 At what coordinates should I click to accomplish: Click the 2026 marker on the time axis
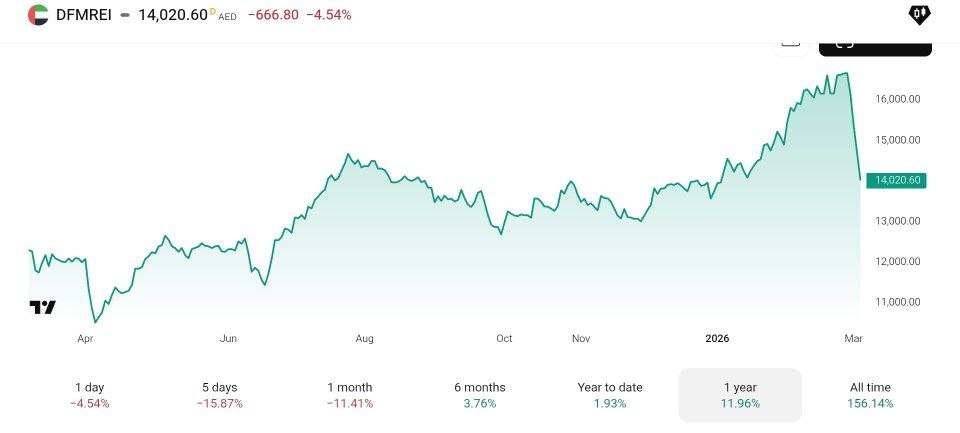(x=716, y=338)
